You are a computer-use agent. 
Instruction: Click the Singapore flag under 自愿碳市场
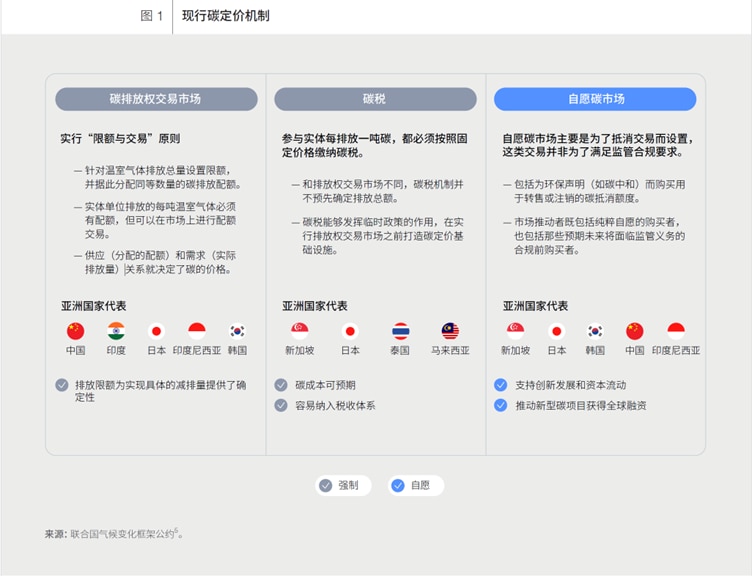(x=516, y=331)
